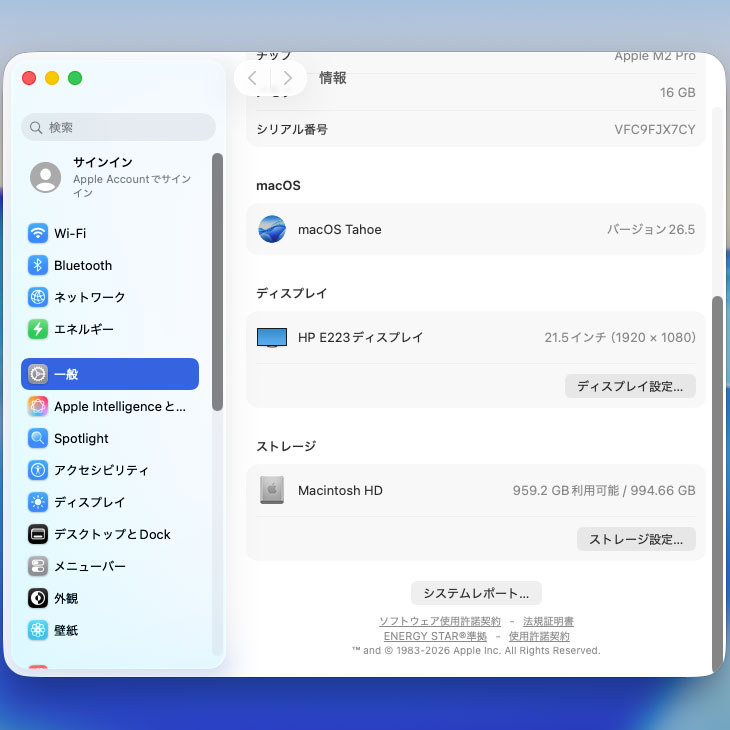Select ネットワーク in the sidebar
The image size is (730, 730).
[110, 297]
